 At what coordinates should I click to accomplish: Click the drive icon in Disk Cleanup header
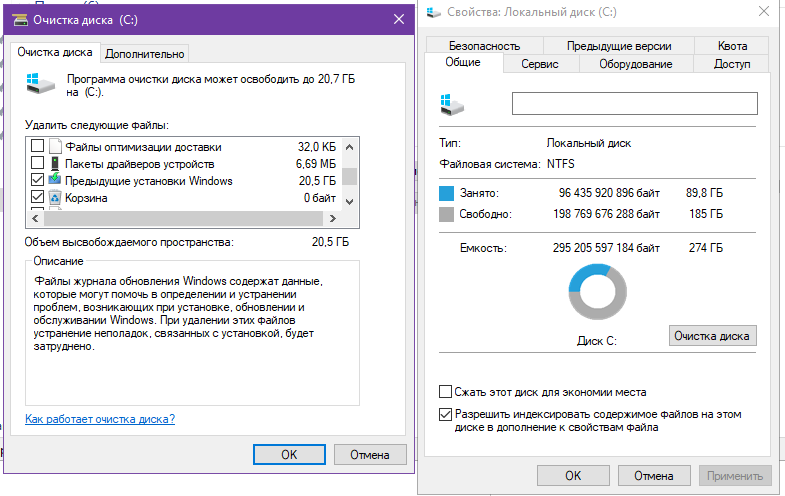(x=41, y=84)
